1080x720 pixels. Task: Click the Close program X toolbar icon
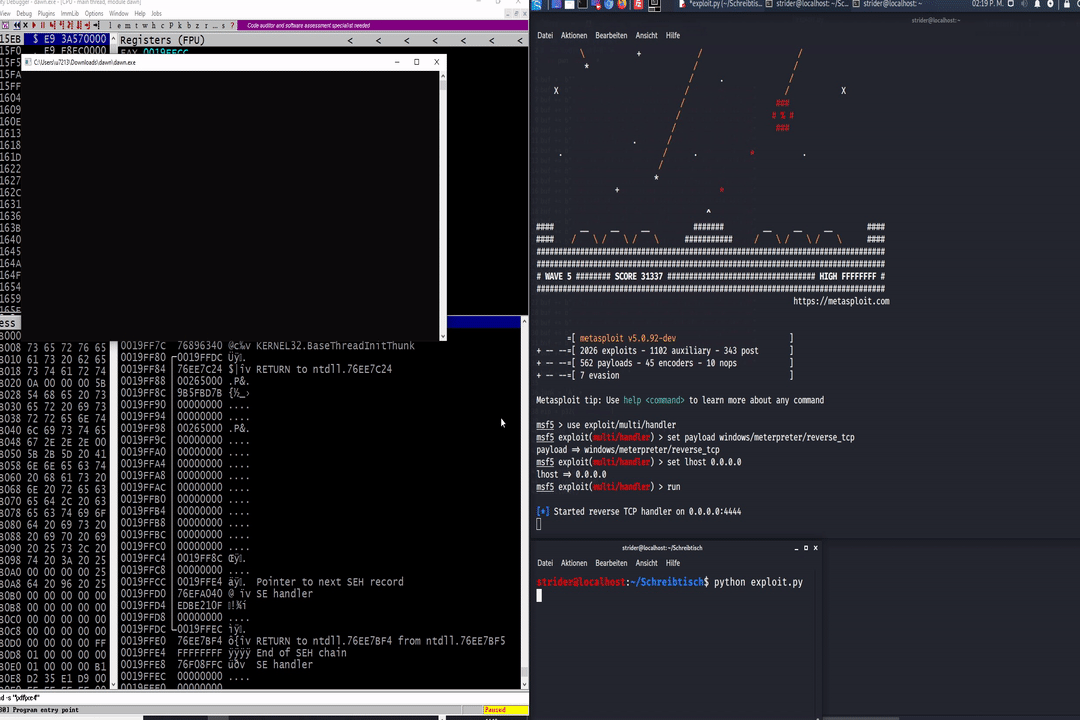pos(25,25)
